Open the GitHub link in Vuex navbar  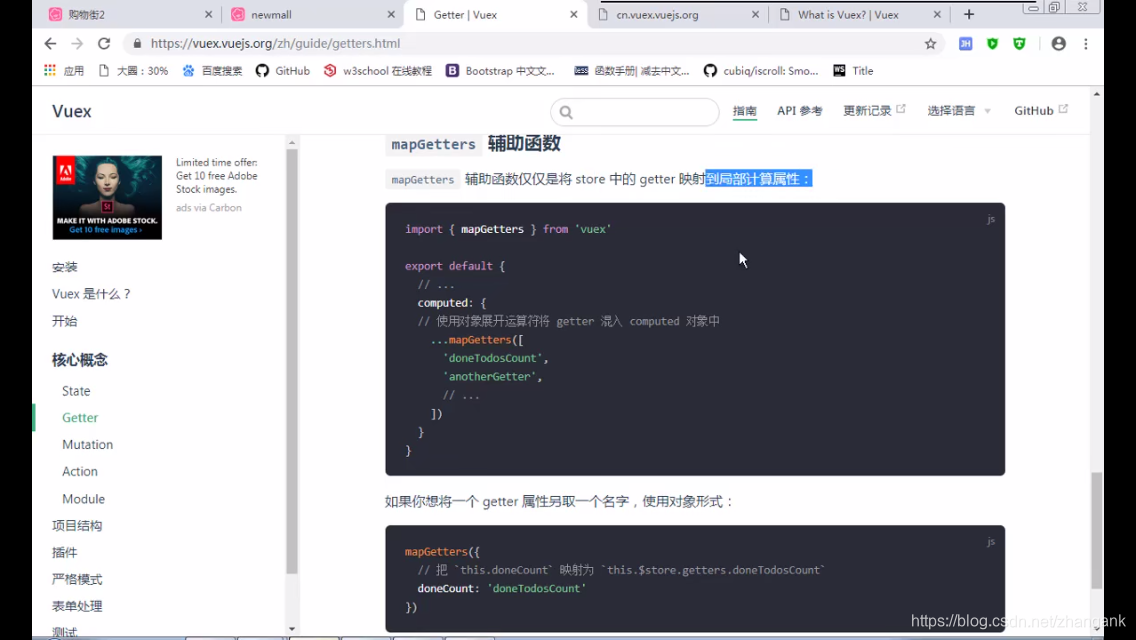(1040, 111)
